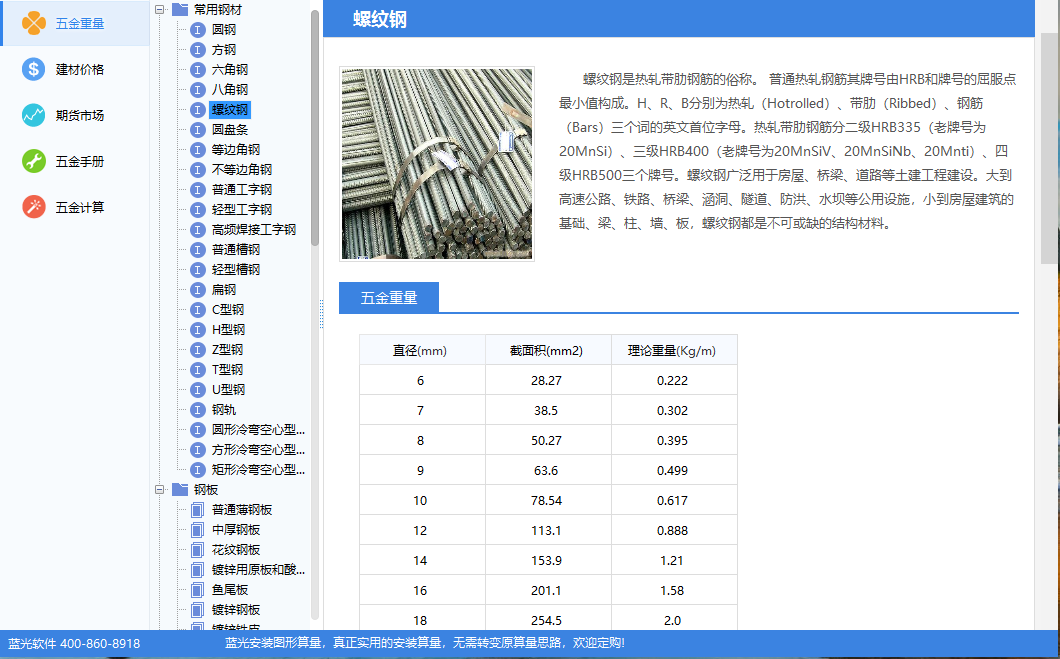The width and height of the screenshot is (1060, 659).
Task: Click the splitter grip between panels
Action: (321, 314)
